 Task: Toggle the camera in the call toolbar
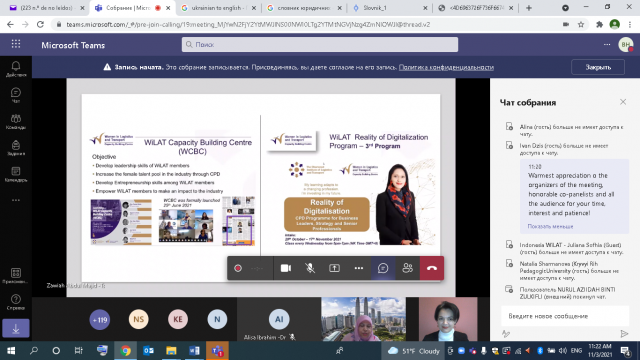coord(286,268)
